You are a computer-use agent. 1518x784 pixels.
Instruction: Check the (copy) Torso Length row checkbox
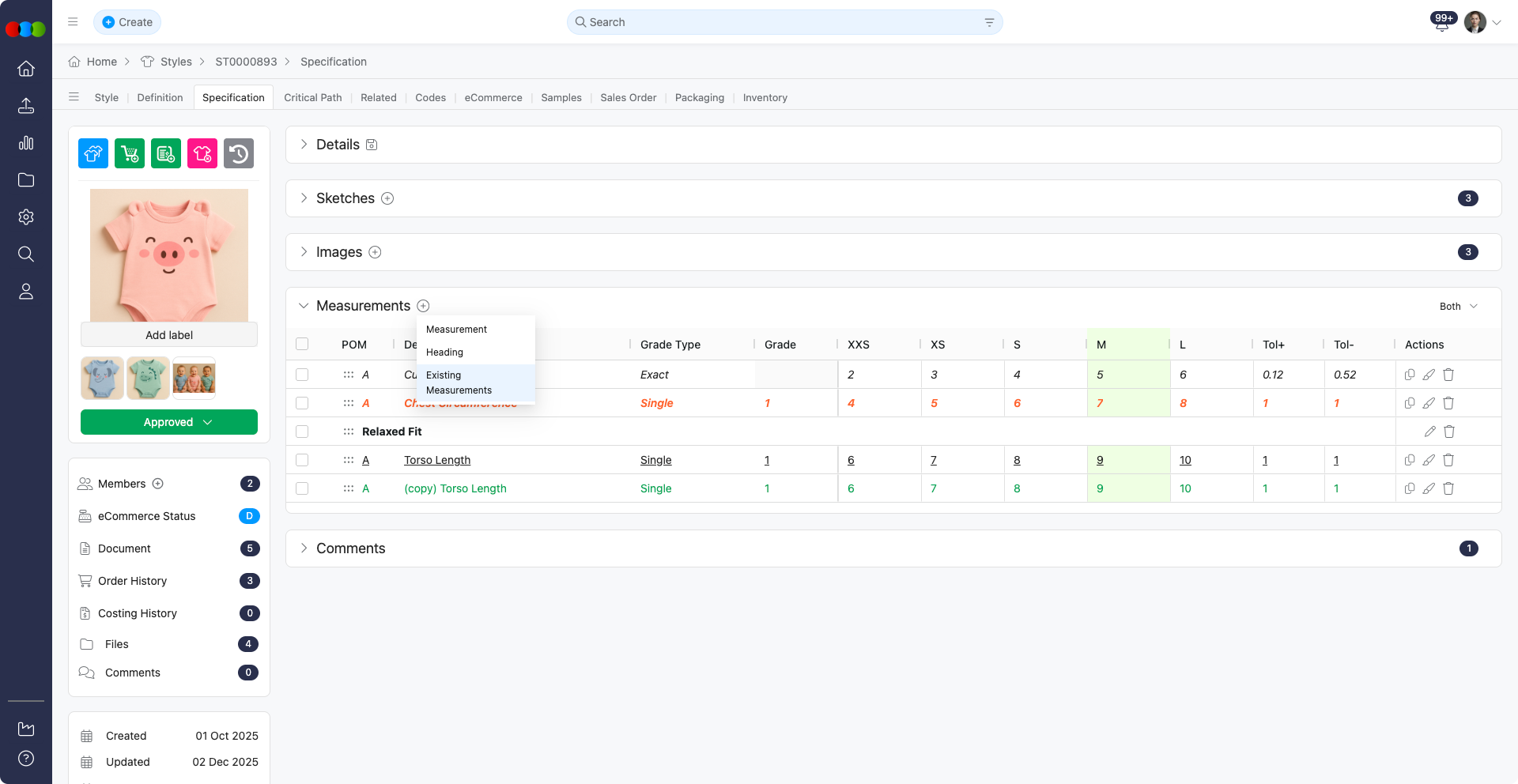pyautogui.click(x=302, y=488)
